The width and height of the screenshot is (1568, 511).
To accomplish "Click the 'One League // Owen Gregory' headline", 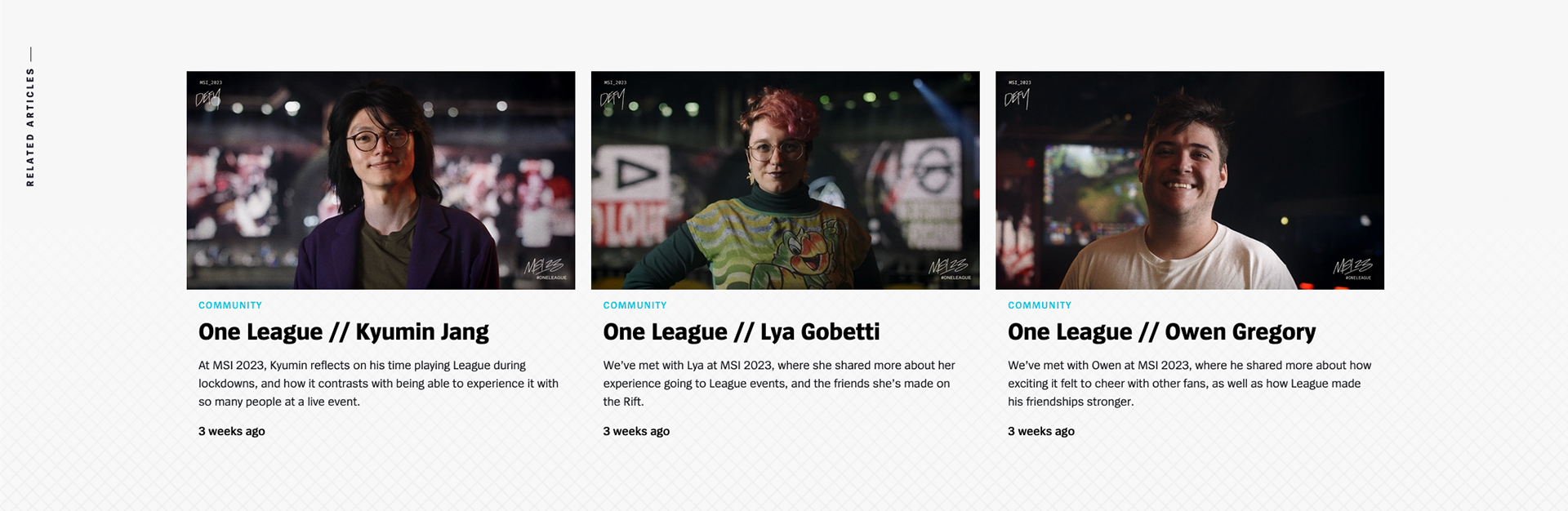I will click(1161, 332).
